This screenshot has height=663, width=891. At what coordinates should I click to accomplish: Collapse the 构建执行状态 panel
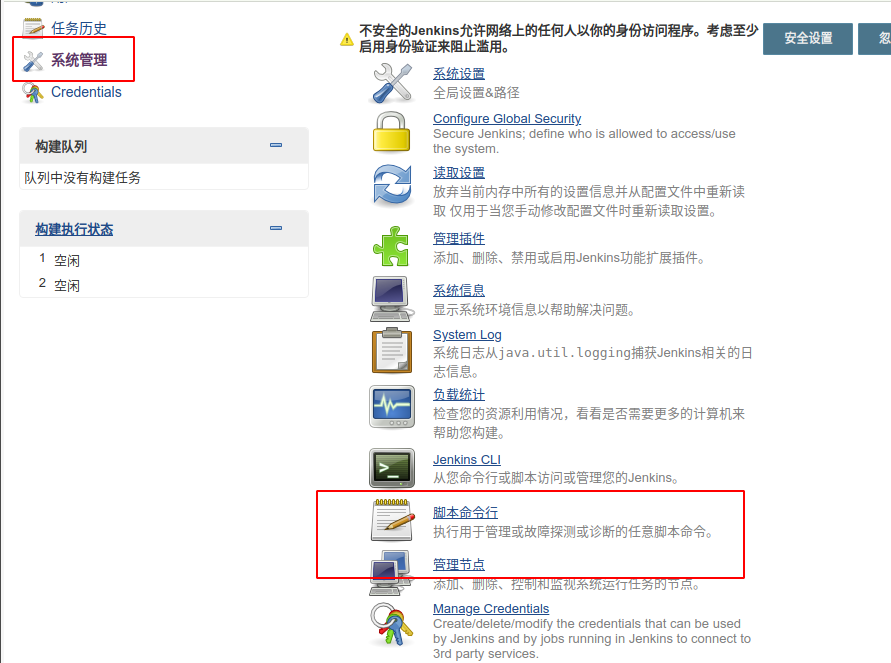(276, 228)
